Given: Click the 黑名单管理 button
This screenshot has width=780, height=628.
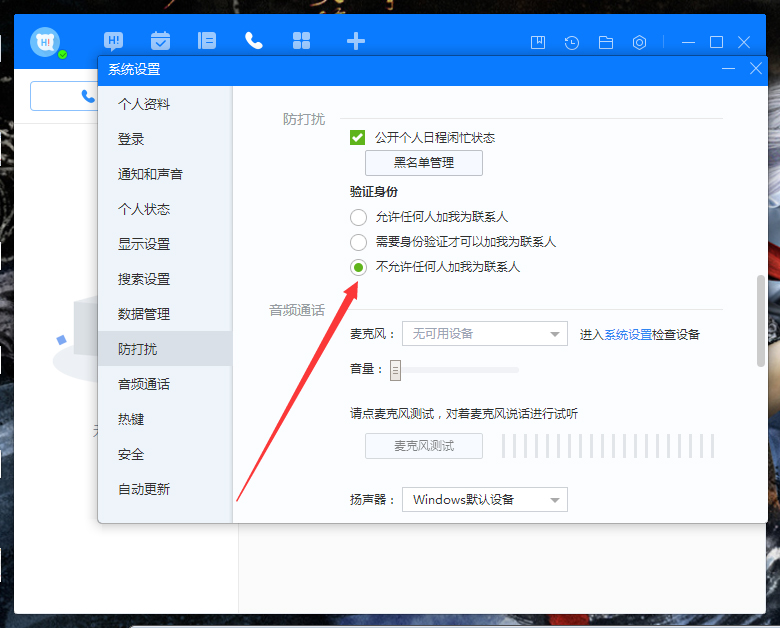Looking at the screenshot, I should [x=424, y=162].
